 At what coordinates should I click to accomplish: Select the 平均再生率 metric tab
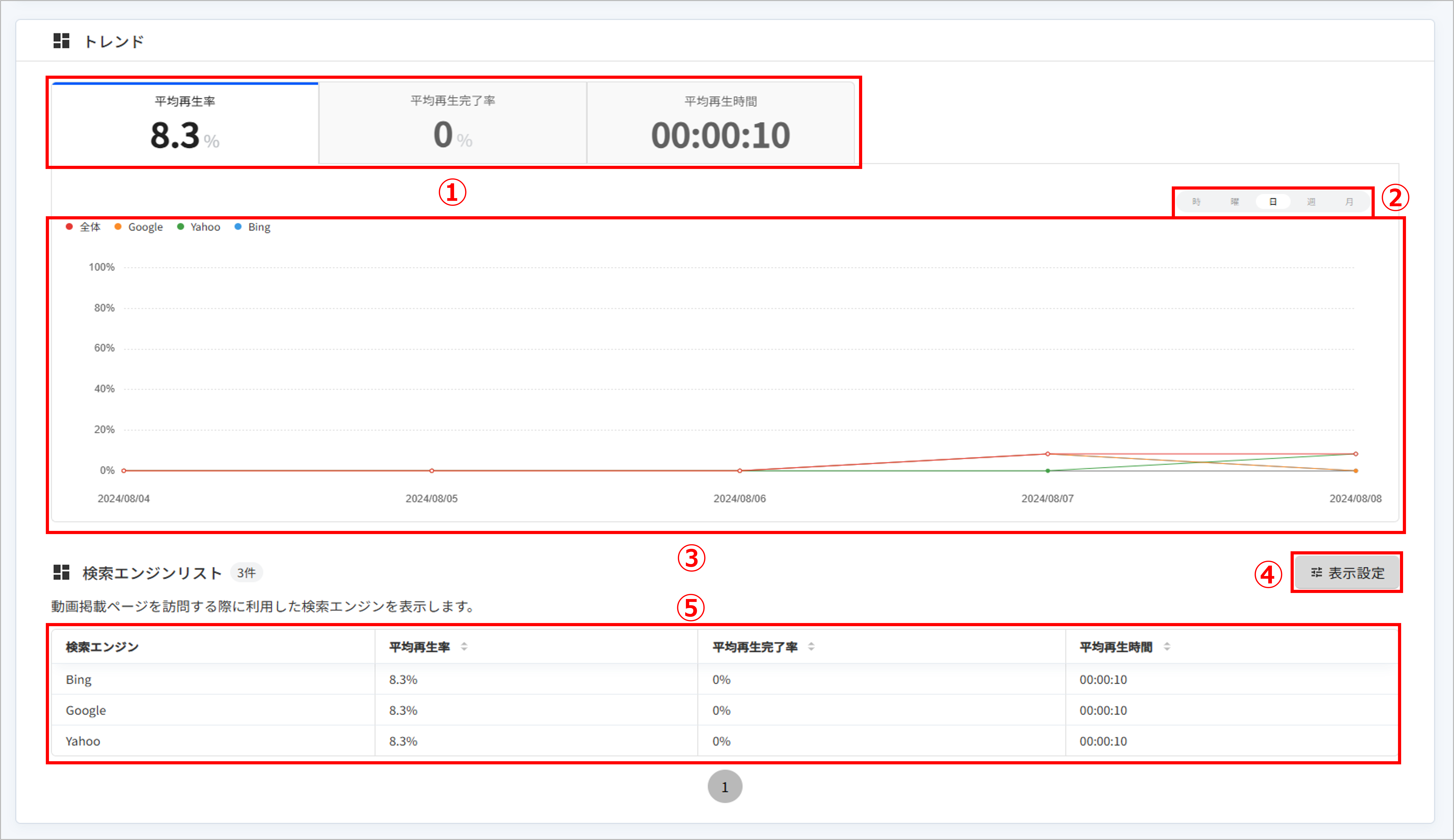coord(185,123)
